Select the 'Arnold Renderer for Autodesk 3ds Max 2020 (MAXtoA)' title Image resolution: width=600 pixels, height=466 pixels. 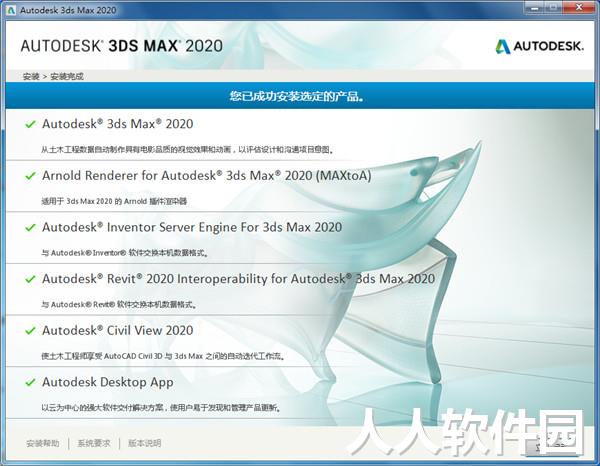(207, 176)
